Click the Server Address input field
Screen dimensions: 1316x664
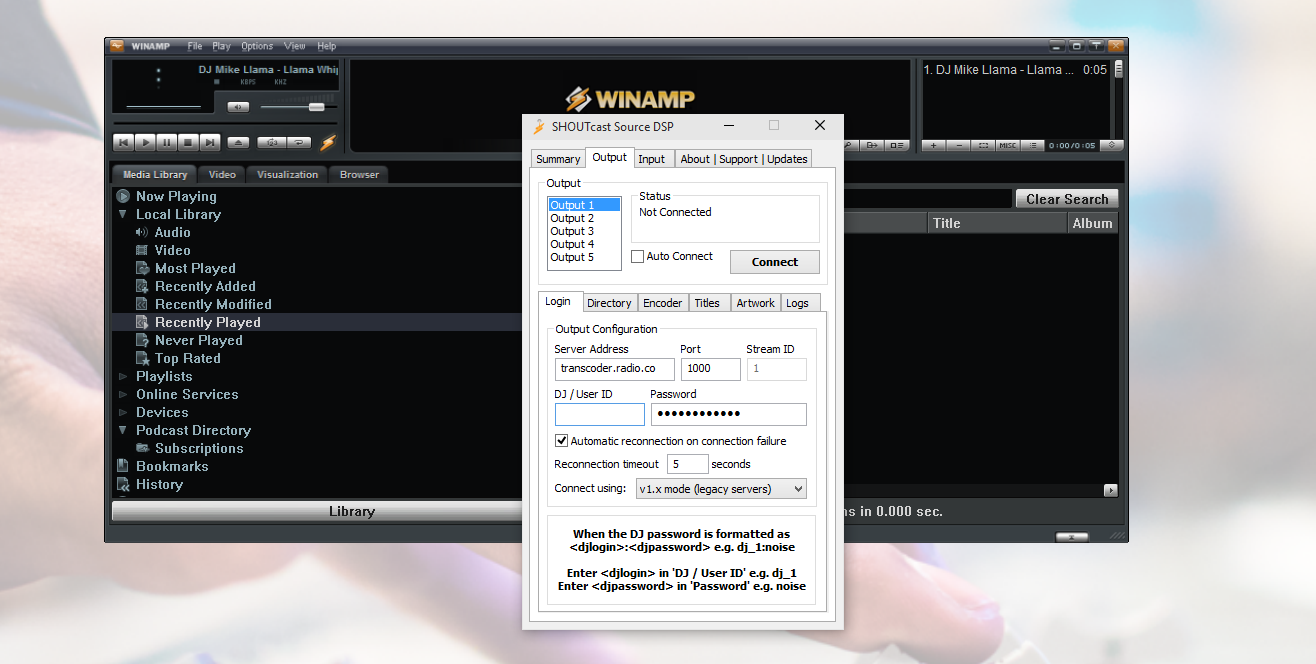614,369
